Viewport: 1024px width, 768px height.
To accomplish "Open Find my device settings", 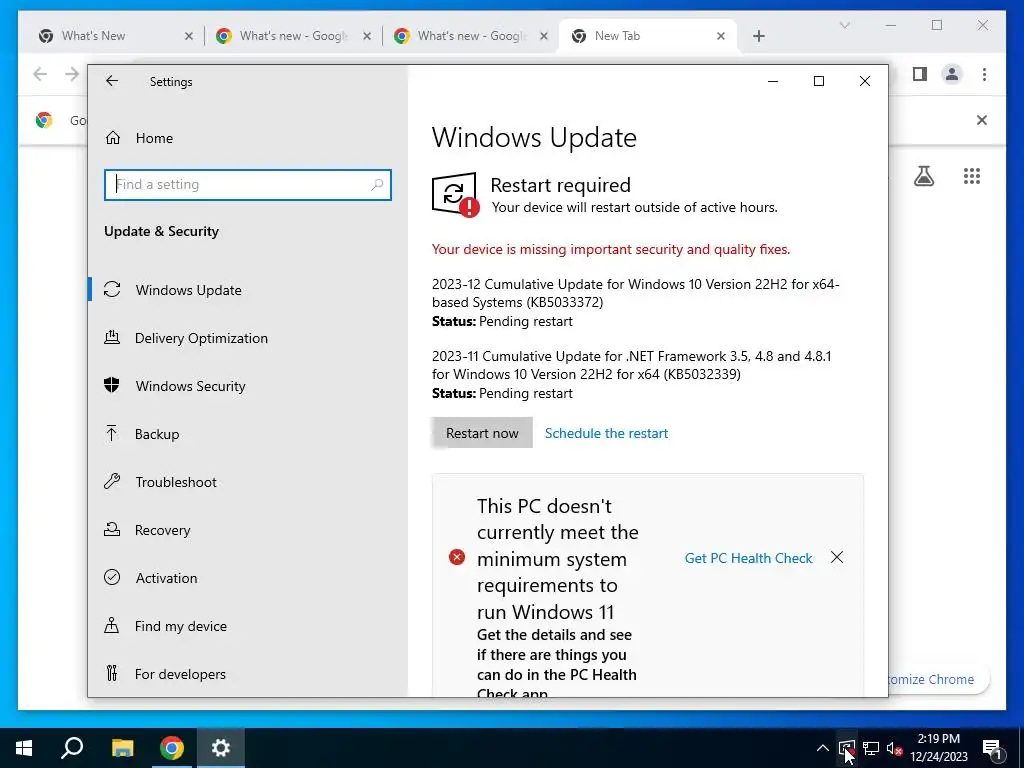I will (x=248, y=626).
